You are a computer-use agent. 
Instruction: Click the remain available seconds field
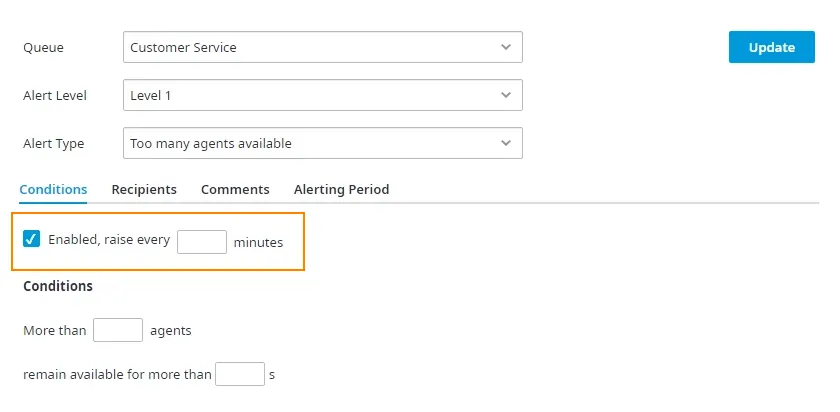tap(240, 374)
